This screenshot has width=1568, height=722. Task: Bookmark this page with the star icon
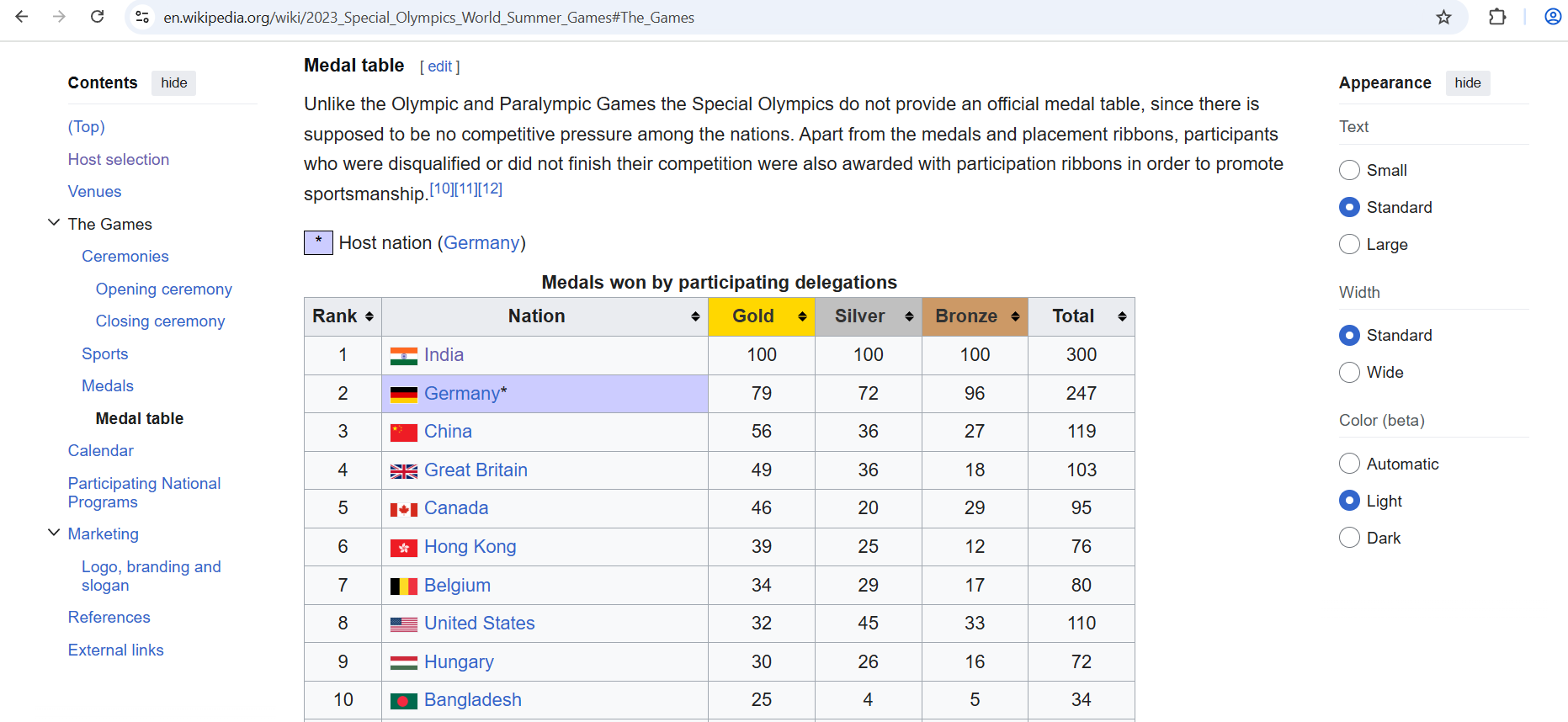click(x=1443, y=17)
